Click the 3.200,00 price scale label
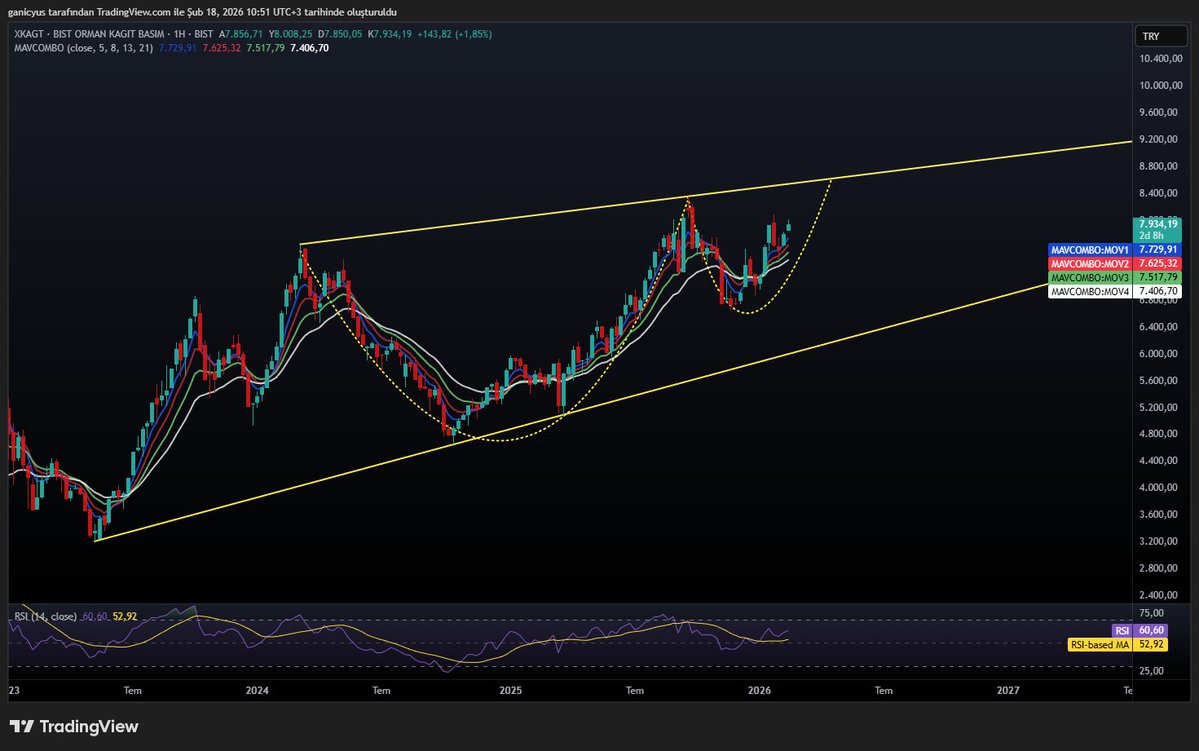This screenshot has height=751, width=1199. tap(1160, 541)
